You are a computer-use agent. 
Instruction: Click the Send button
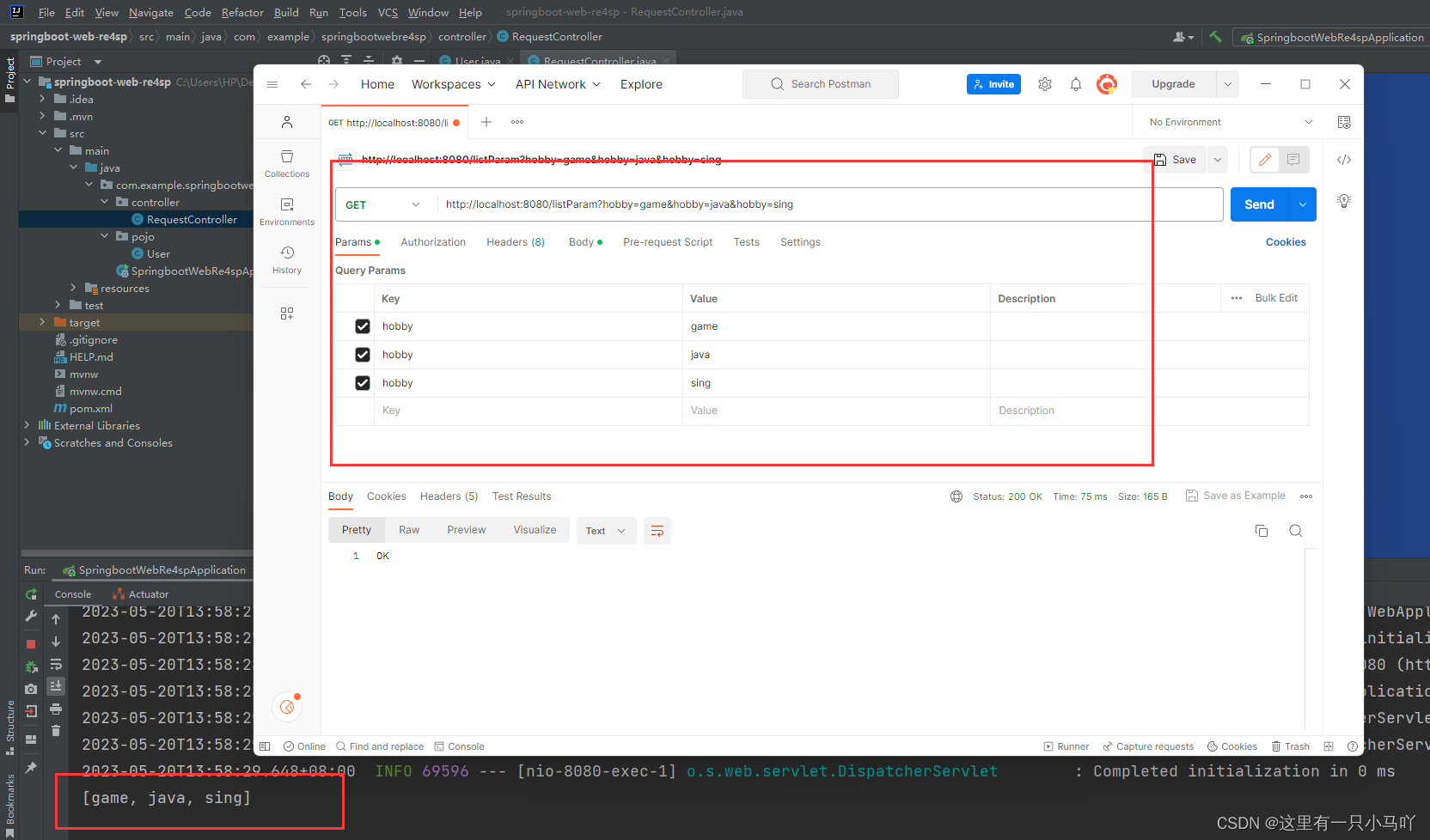[x=1260, y=204]
